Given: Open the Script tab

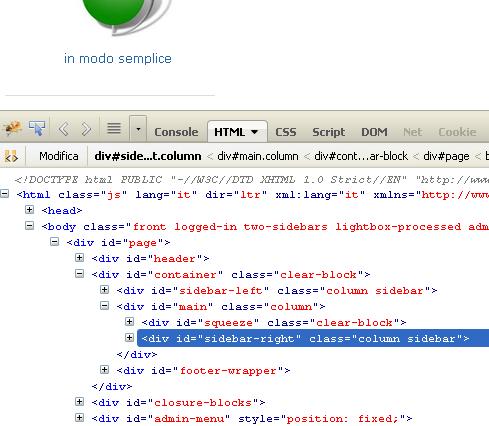Looking at the screenshot, I should point(328,132).
